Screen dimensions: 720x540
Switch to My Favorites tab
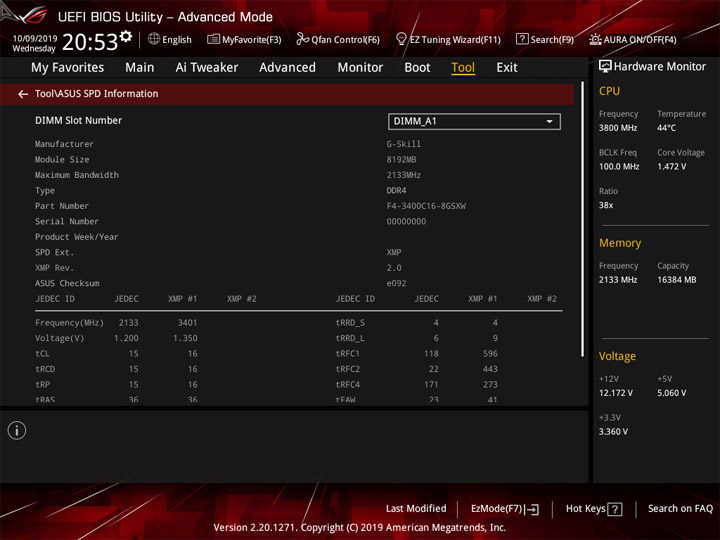click(68, 68)
